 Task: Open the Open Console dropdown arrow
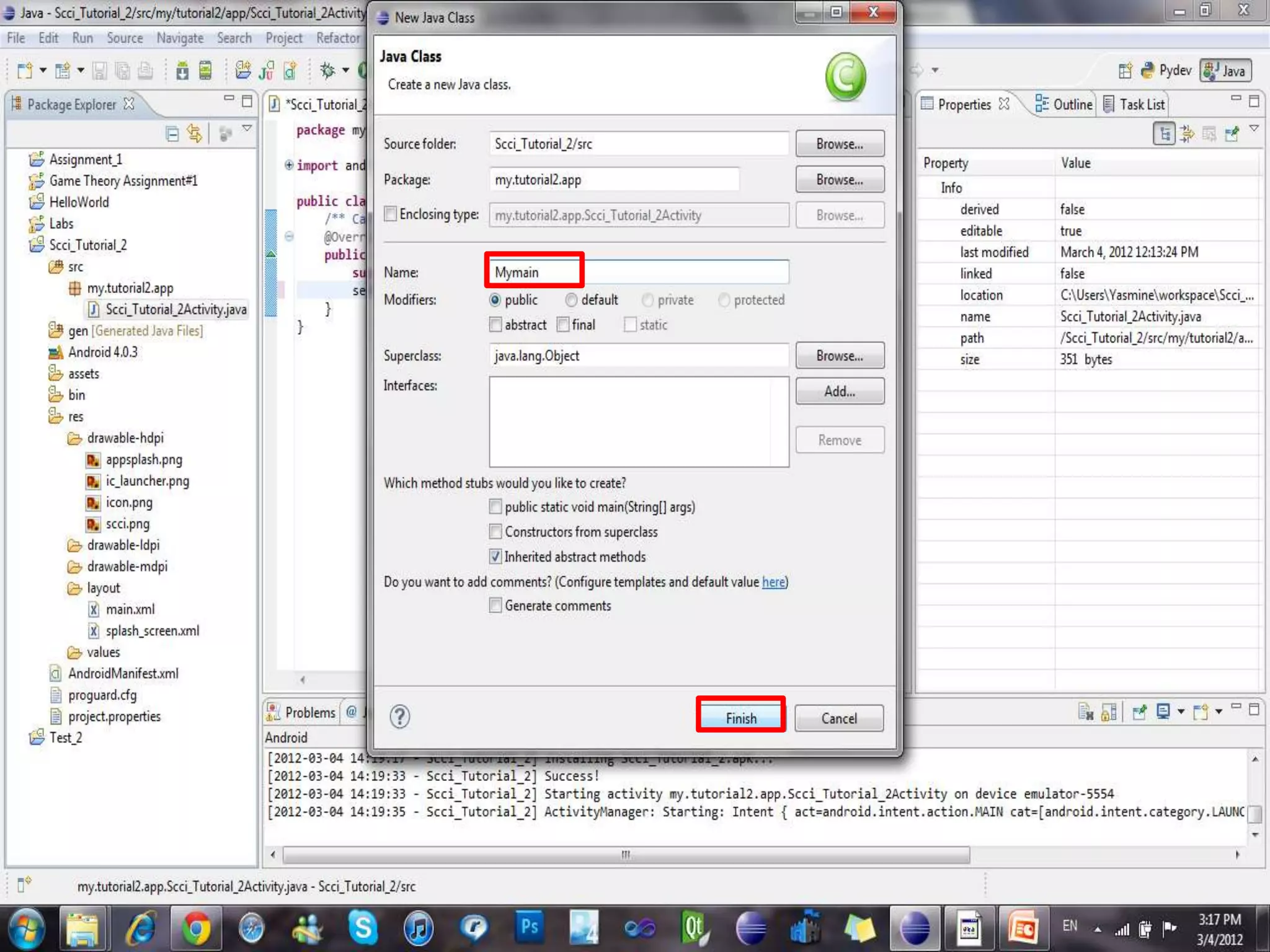coord(1218,712)
